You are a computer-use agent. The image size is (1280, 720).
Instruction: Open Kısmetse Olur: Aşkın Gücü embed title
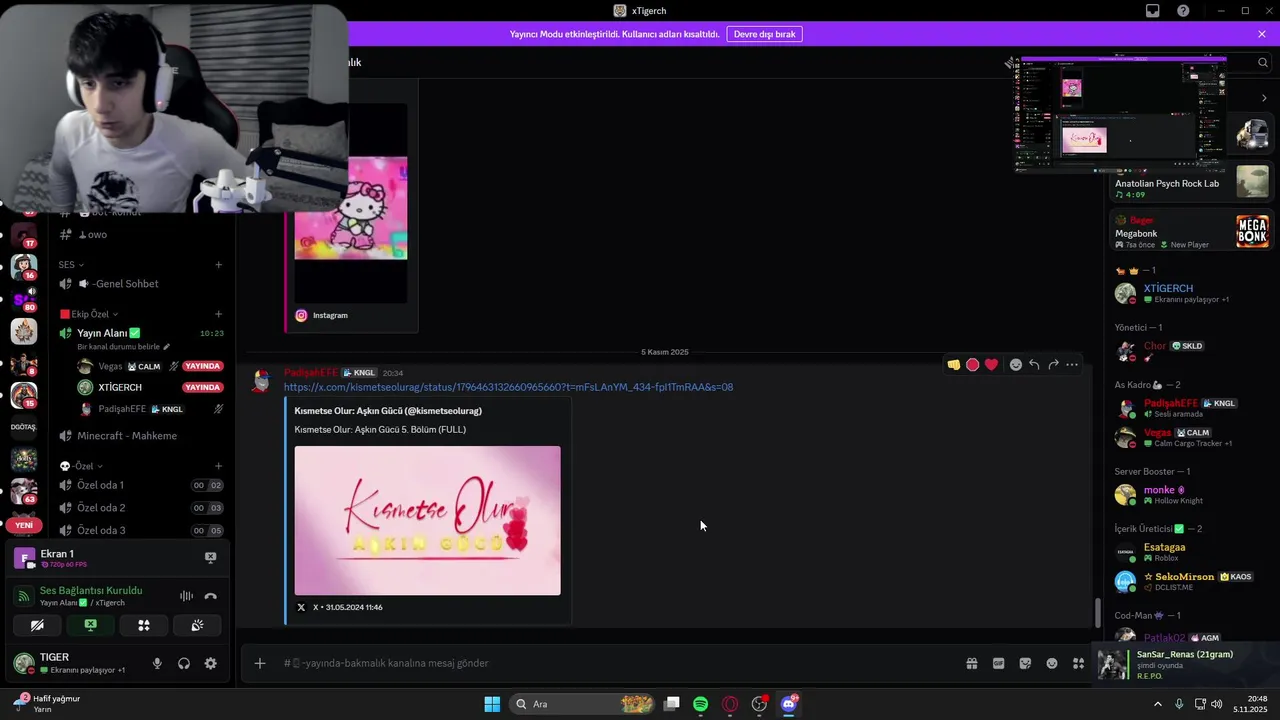pos(388,411)
